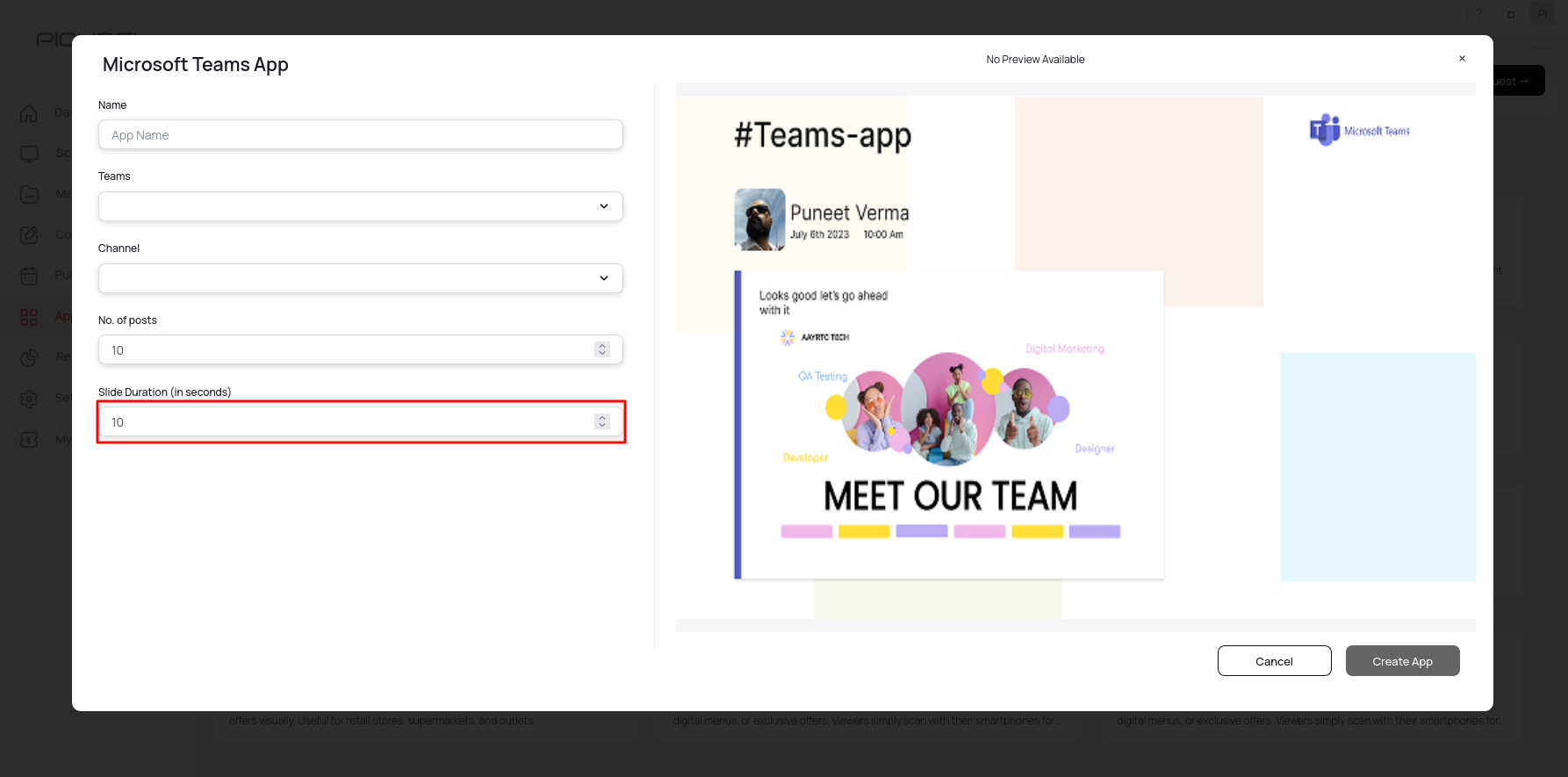1568x777 pixels.
Task: Open the Screens monitor icon in sidebar
Action: pyautogui.click(x=29, y=154)
